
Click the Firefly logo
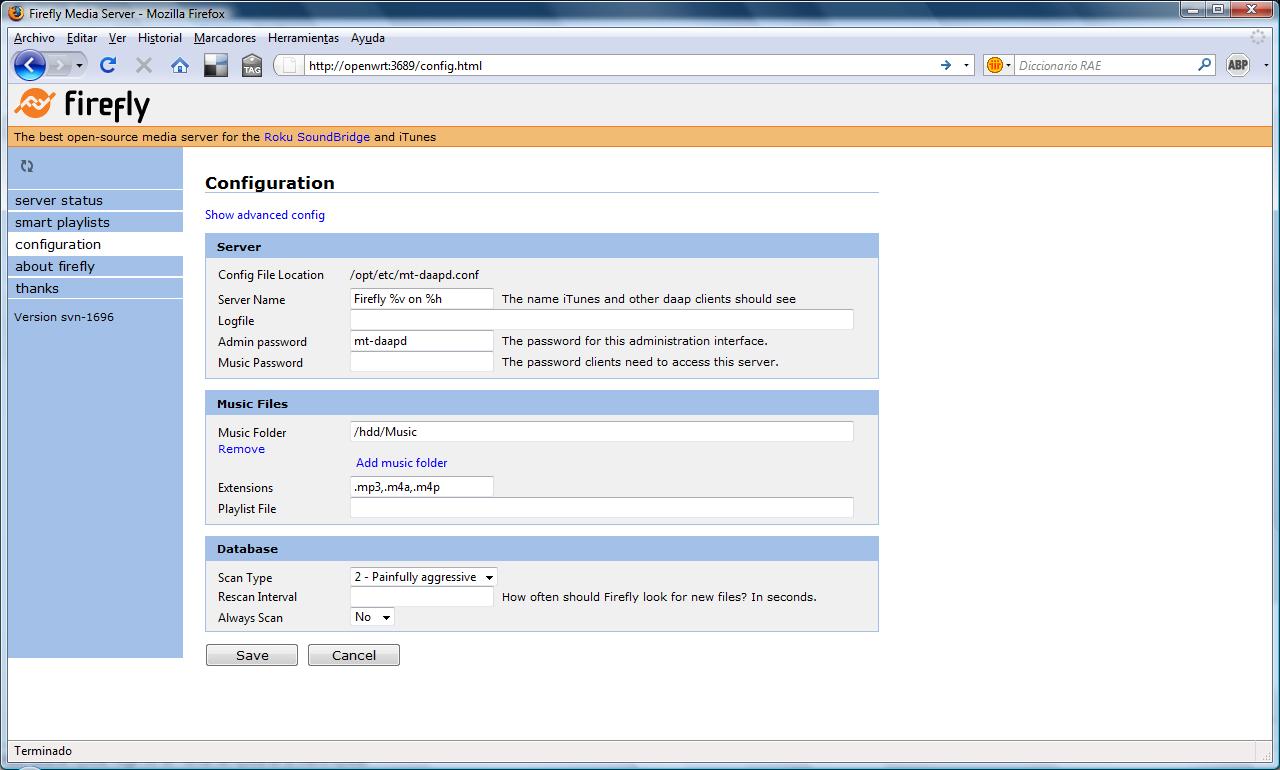(82, 104)
